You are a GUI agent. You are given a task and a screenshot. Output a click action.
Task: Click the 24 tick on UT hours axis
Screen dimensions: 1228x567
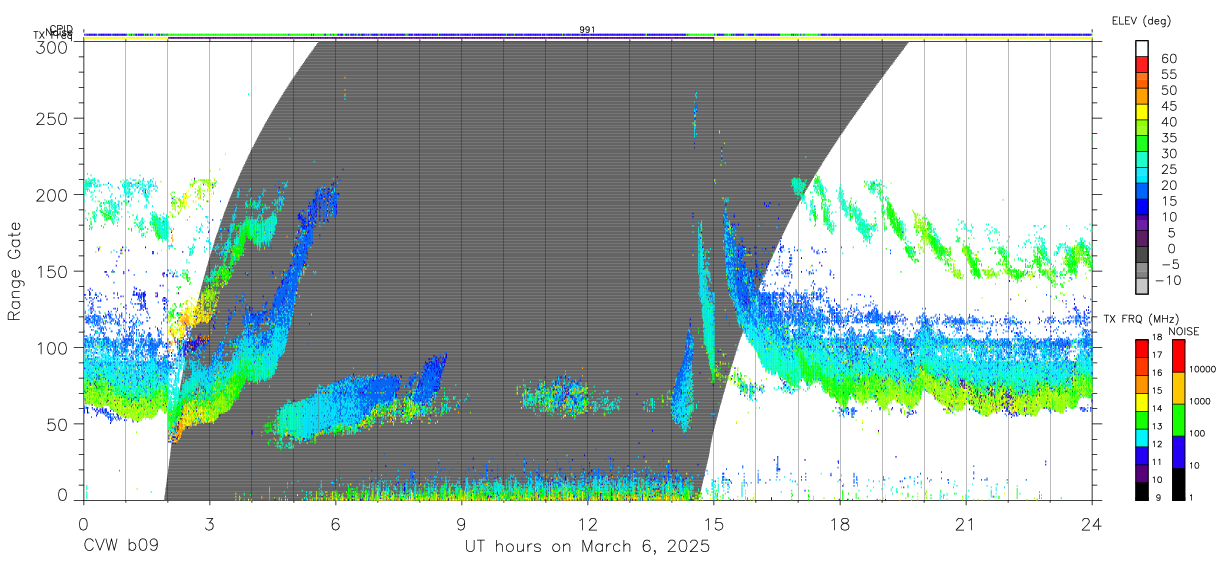1092,525
